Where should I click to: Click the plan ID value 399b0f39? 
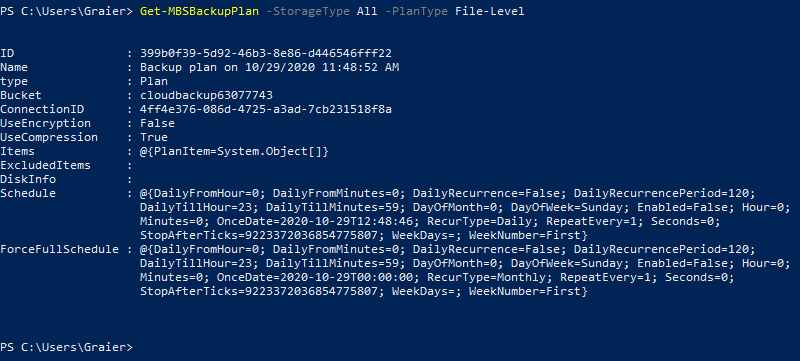(x=266, y=54)
